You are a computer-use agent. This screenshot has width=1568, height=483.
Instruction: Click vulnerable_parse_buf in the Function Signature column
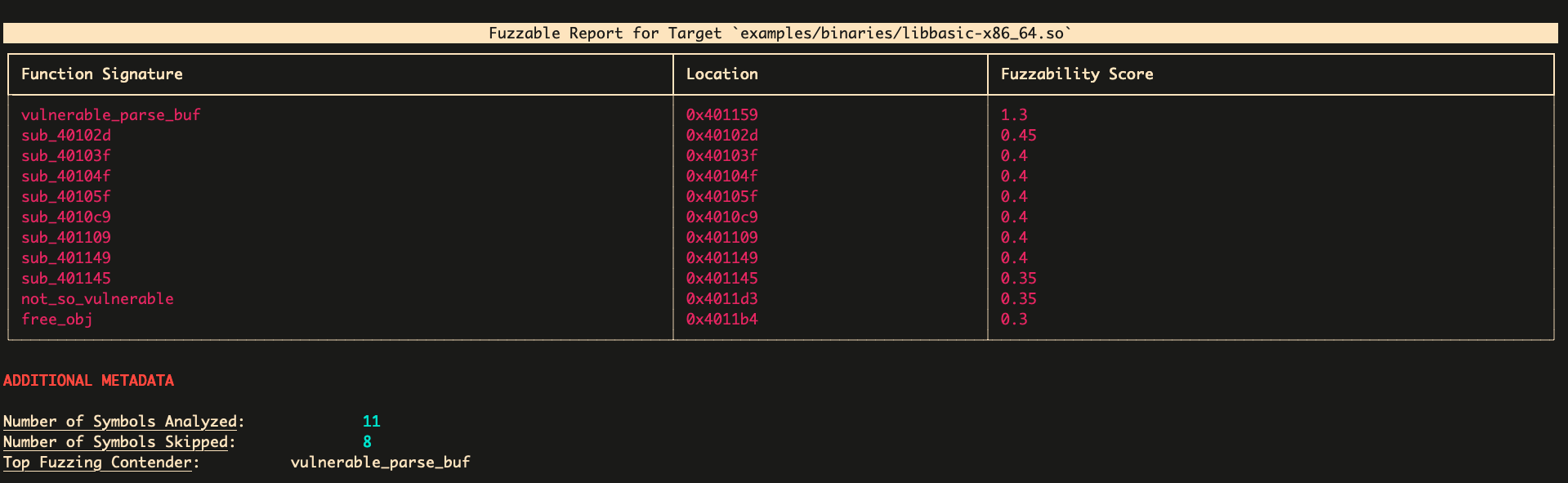[x=110, y=115]
